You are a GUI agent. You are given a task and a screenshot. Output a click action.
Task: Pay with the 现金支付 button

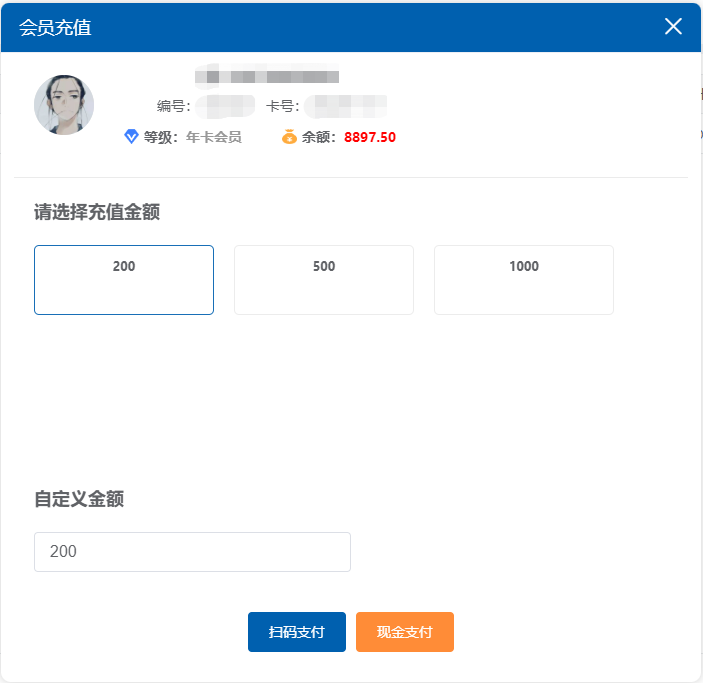[x=405, y=632]
